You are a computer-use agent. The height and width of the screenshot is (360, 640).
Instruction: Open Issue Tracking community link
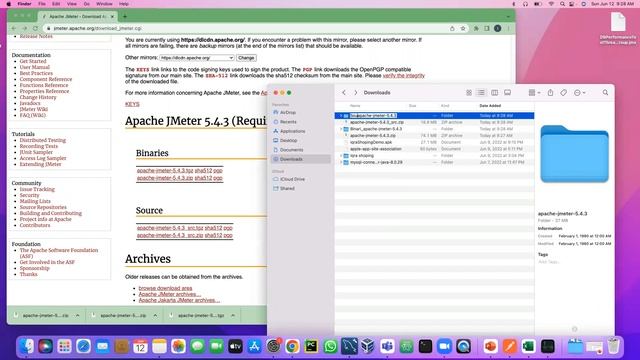pos(37,189)
